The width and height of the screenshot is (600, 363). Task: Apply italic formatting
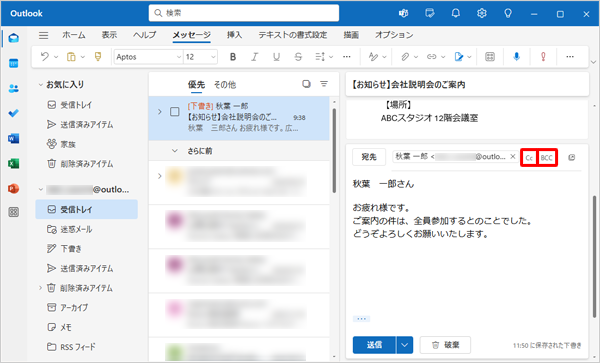pos(254,57)
